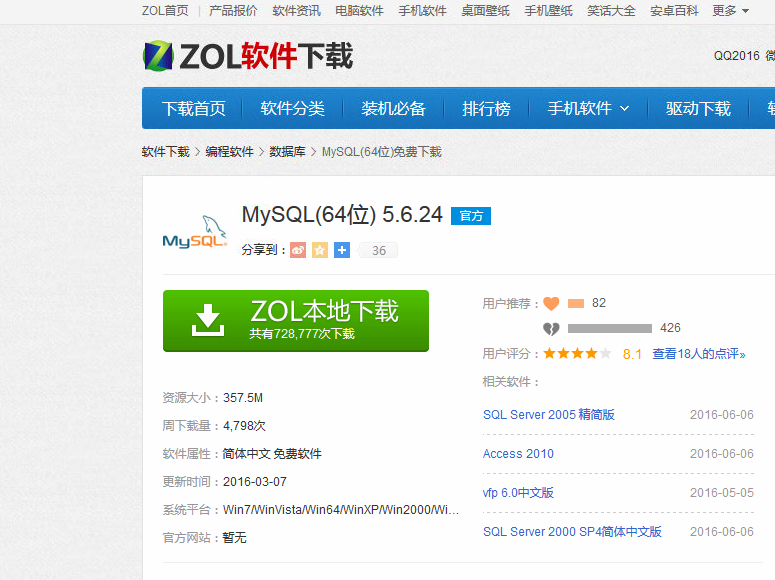Click the ZOL本地下载 green button
The height and width of the screenshot is (580, 775).
[x=296, y=321]
